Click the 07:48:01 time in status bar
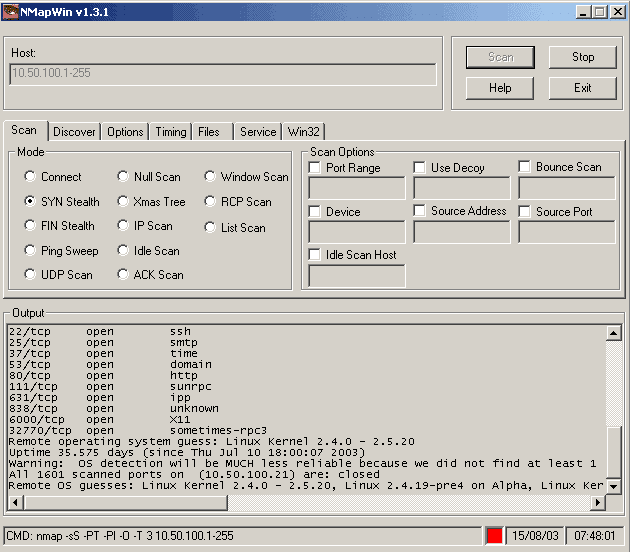 pyautogui.click(x=594, y=536)
